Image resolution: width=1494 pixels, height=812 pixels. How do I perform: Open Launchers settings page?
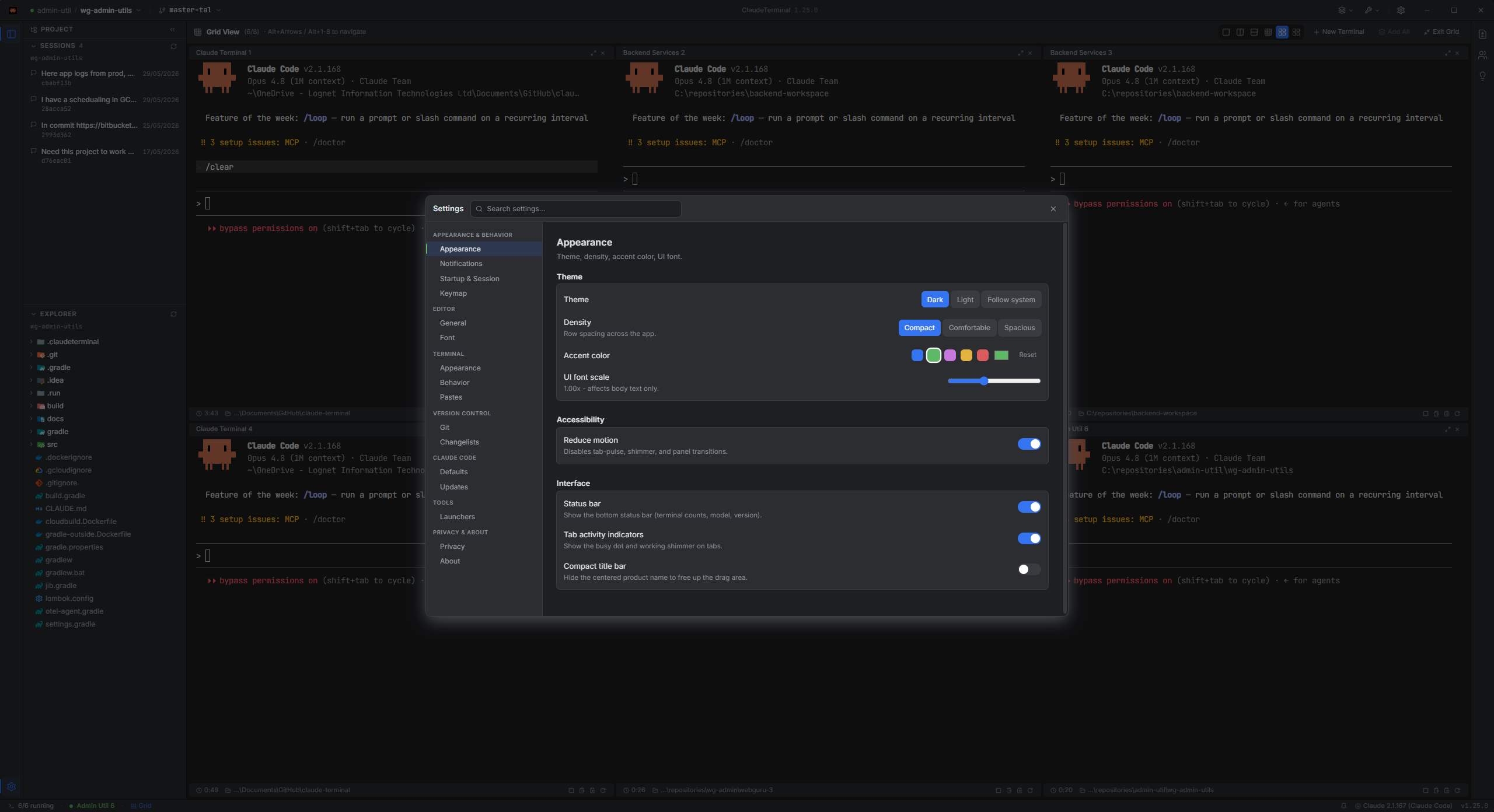coord(484,517)
